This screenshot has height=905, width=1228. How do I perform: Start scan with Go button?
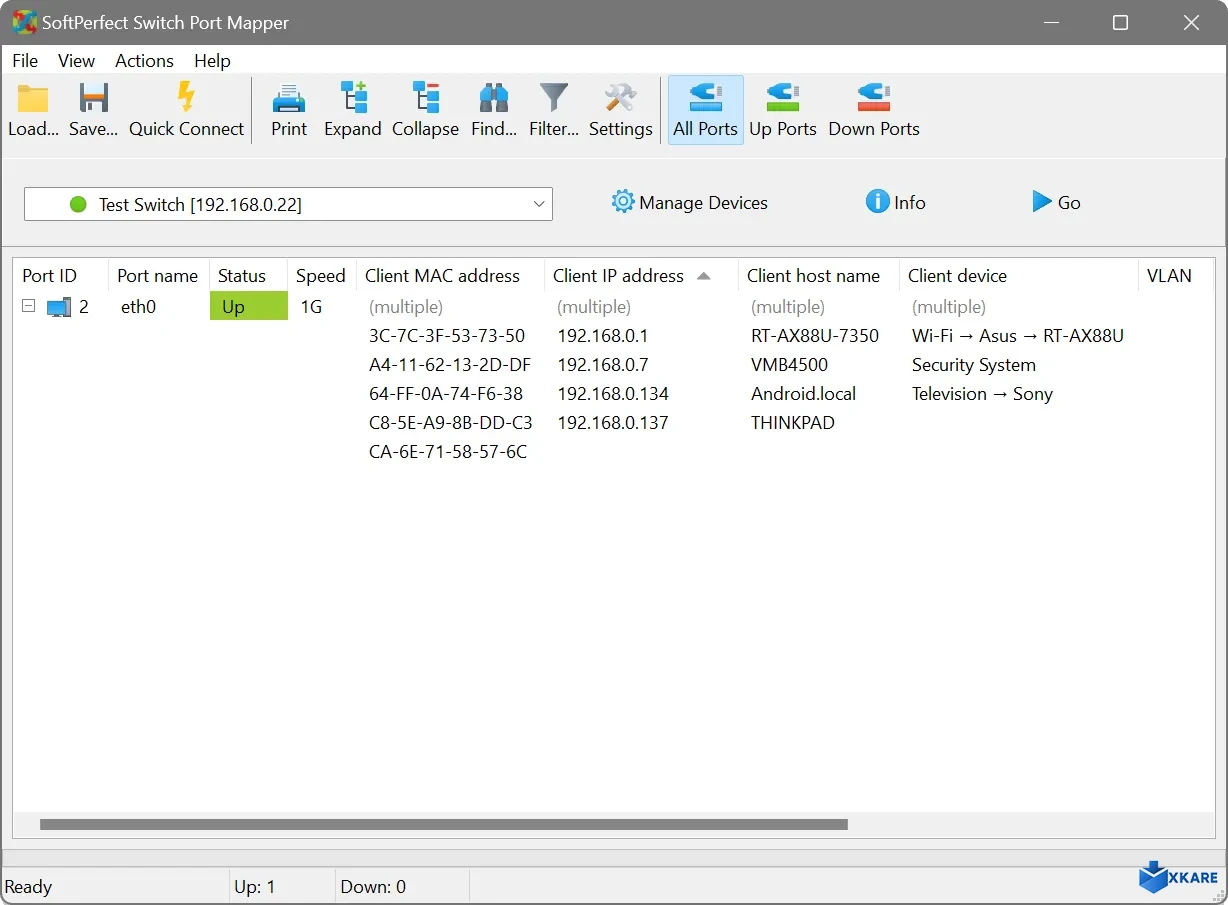pyautogui.click(x=1056, y=202)
